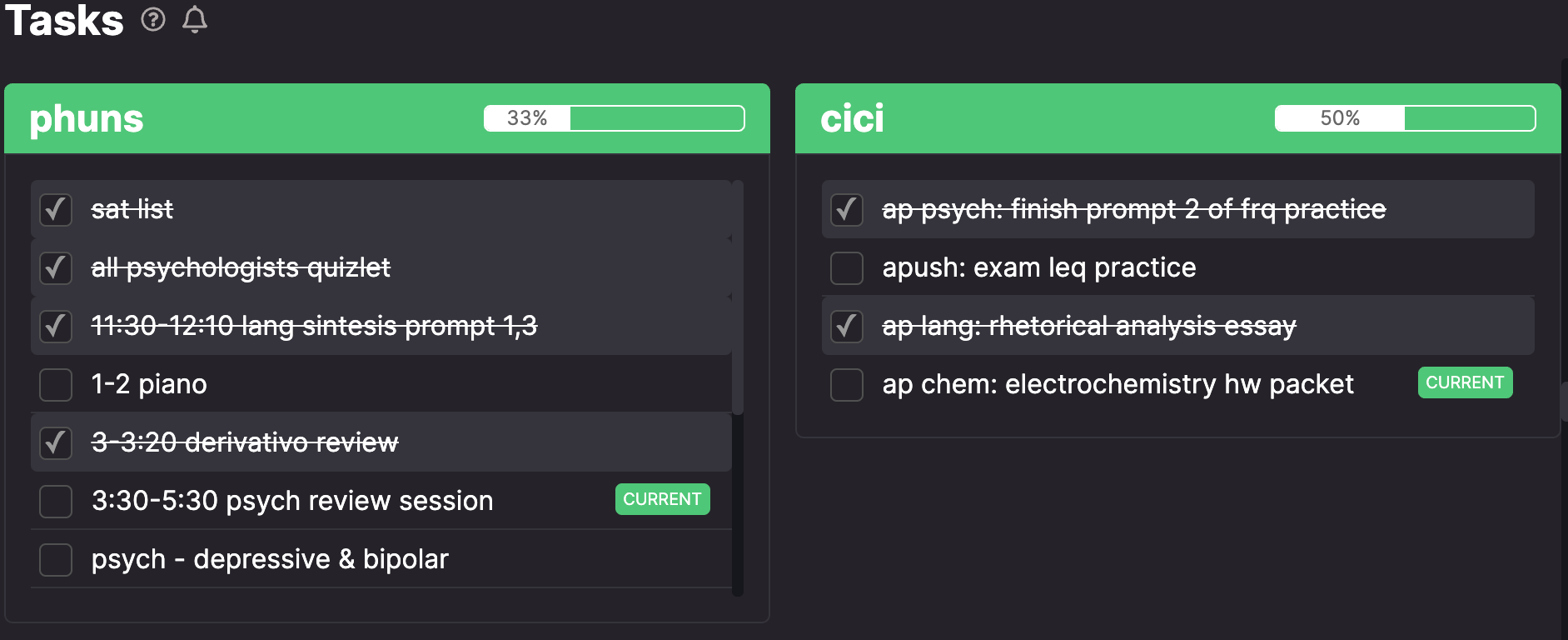
Task: Click the CURRENT badge in phuns list
Action: [x=663, y=499]
